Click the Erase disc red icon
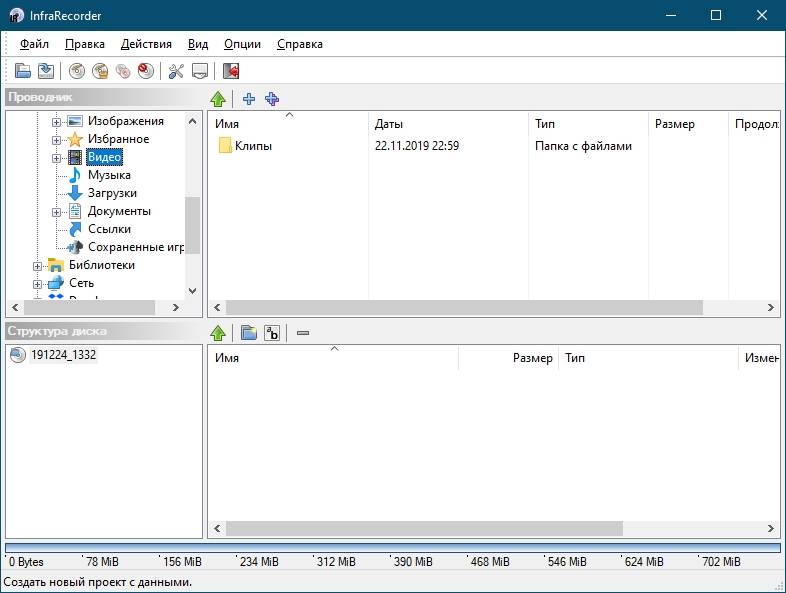The width and height of the screenshot is (786, 593). [146, 71]
